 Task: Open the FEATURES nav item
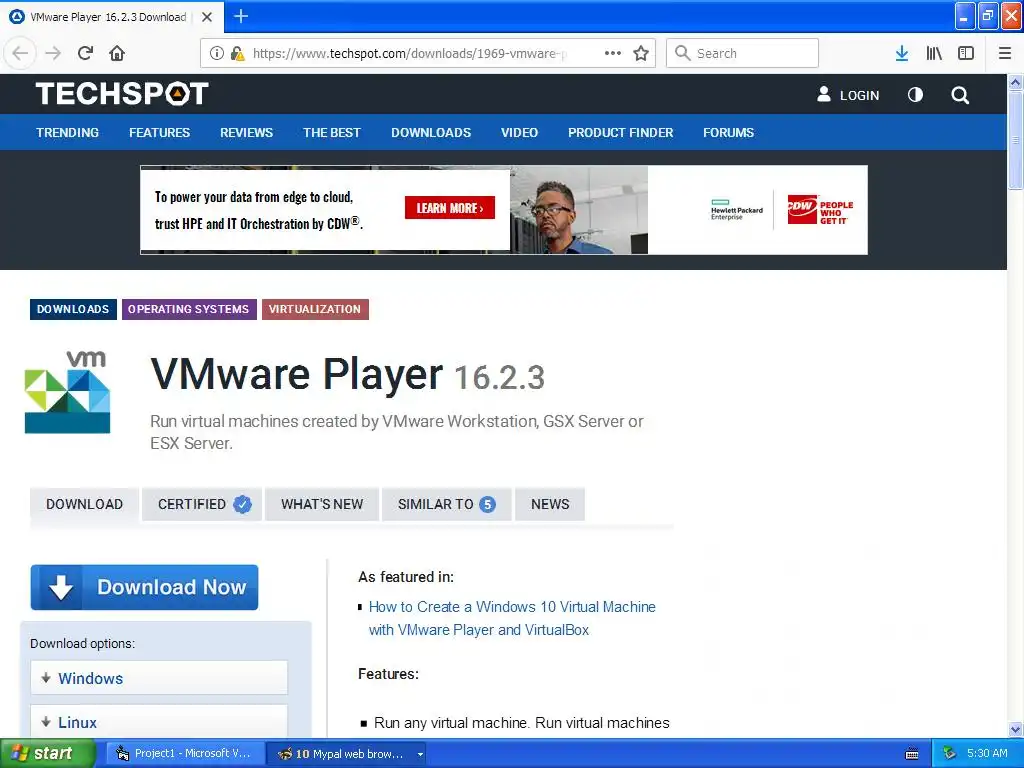pos(159,133)
